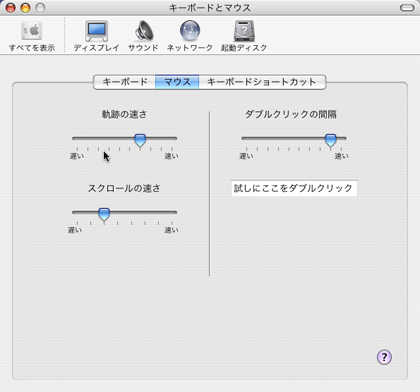Click the purple help question mark button

tap(384, 357)
